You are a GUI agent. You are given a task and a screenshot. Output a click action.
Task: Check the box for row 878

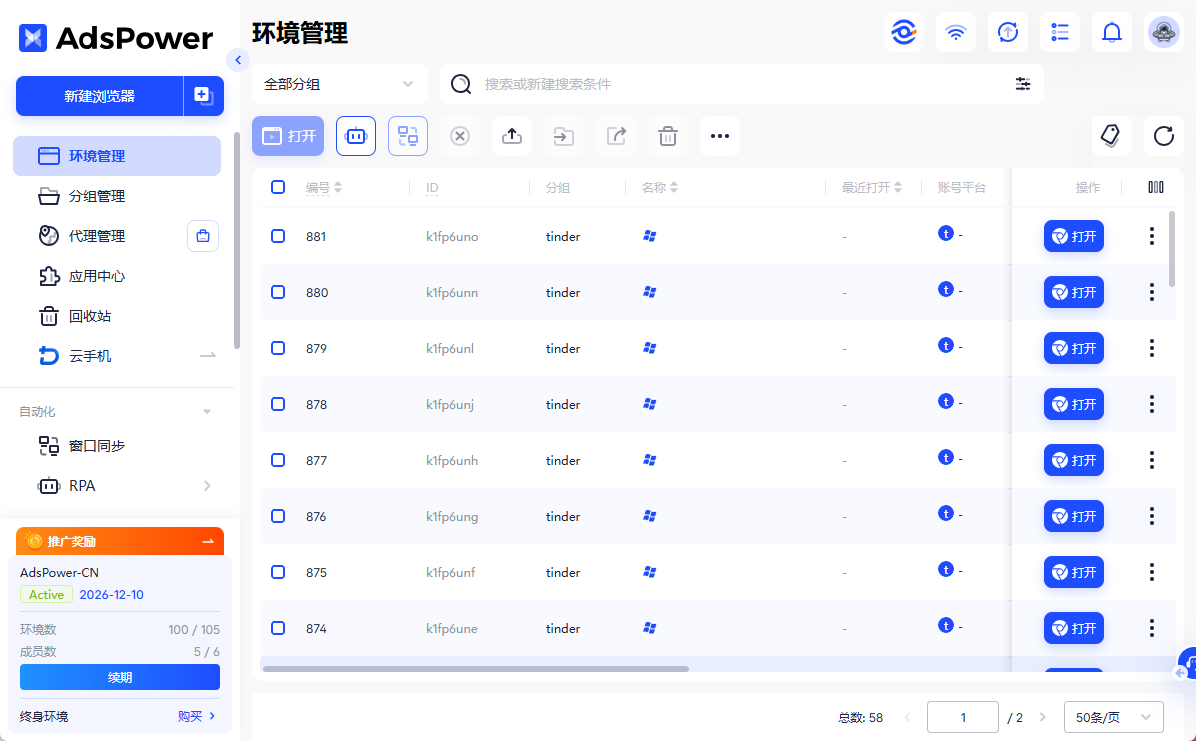point(278,404)
